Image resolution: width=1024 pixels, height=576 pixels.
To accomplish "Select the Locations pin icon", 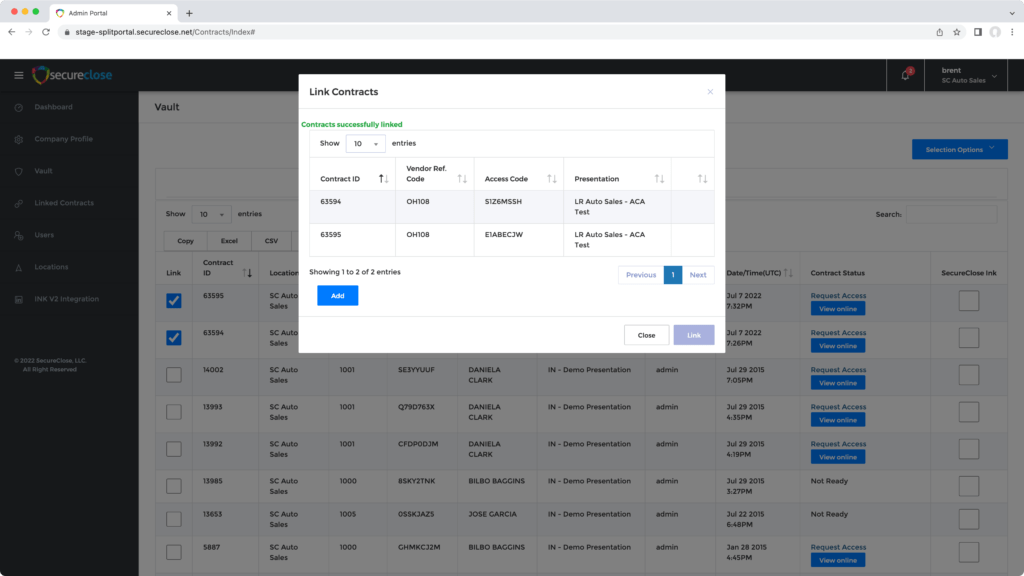I will click(20, 267).
